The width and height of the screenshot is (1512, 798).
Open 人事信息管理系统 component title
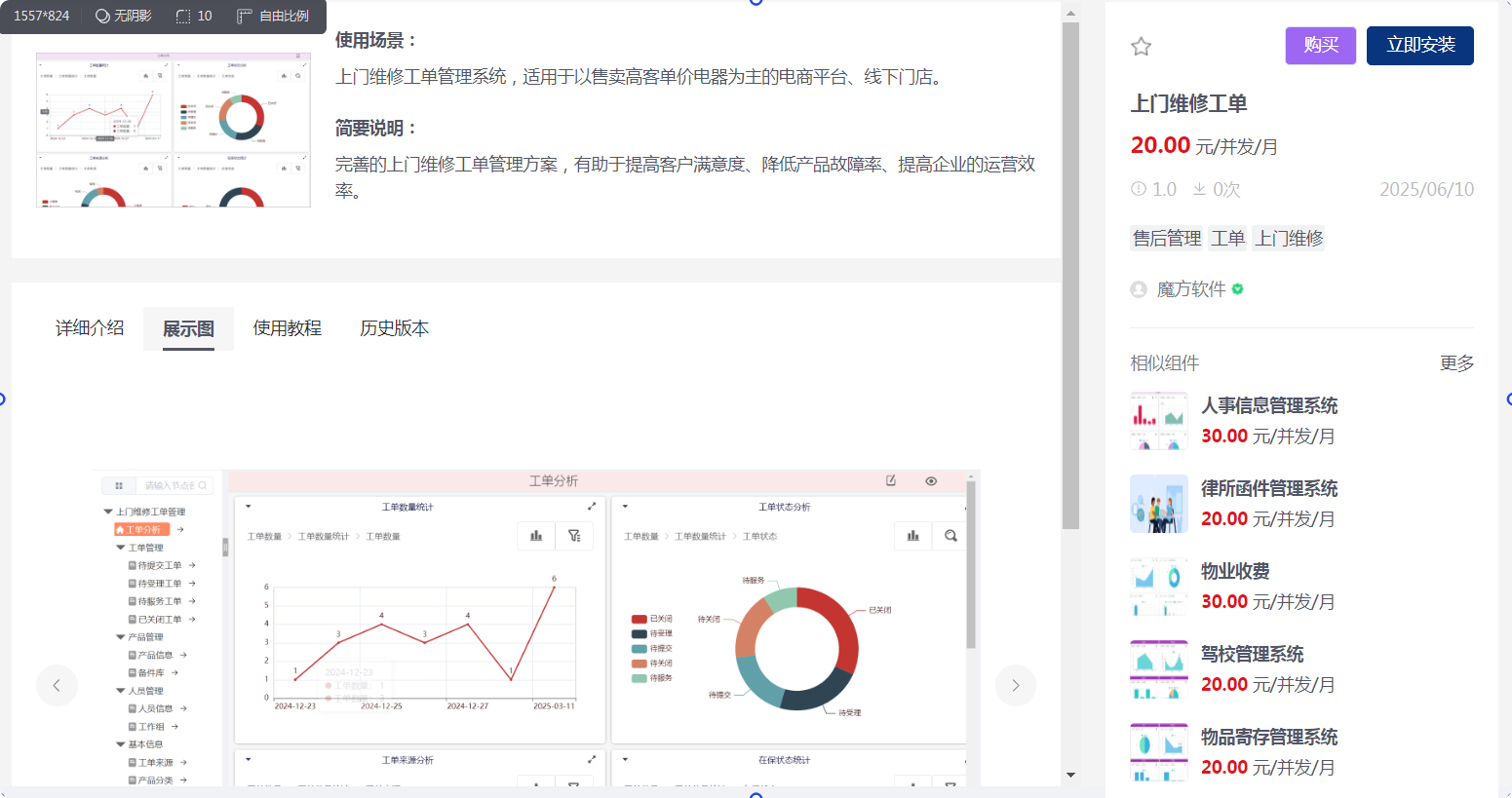coord(1269,405)
